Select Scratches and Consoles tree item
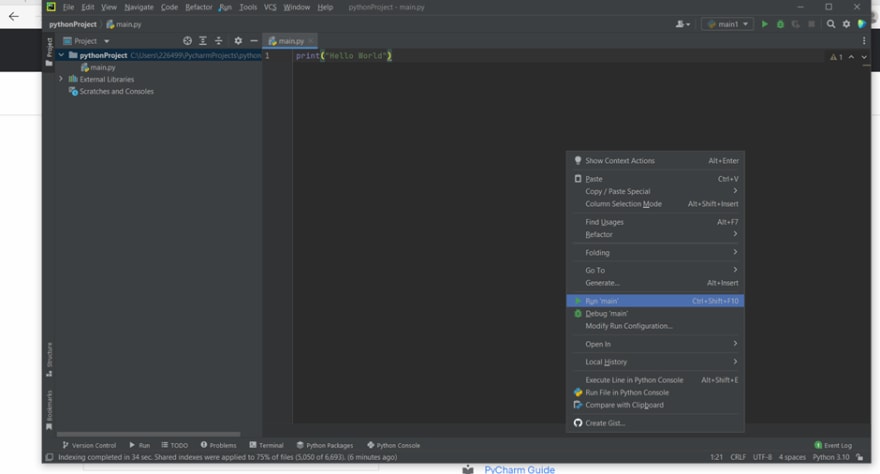The image size is (880, 474). 111,91
